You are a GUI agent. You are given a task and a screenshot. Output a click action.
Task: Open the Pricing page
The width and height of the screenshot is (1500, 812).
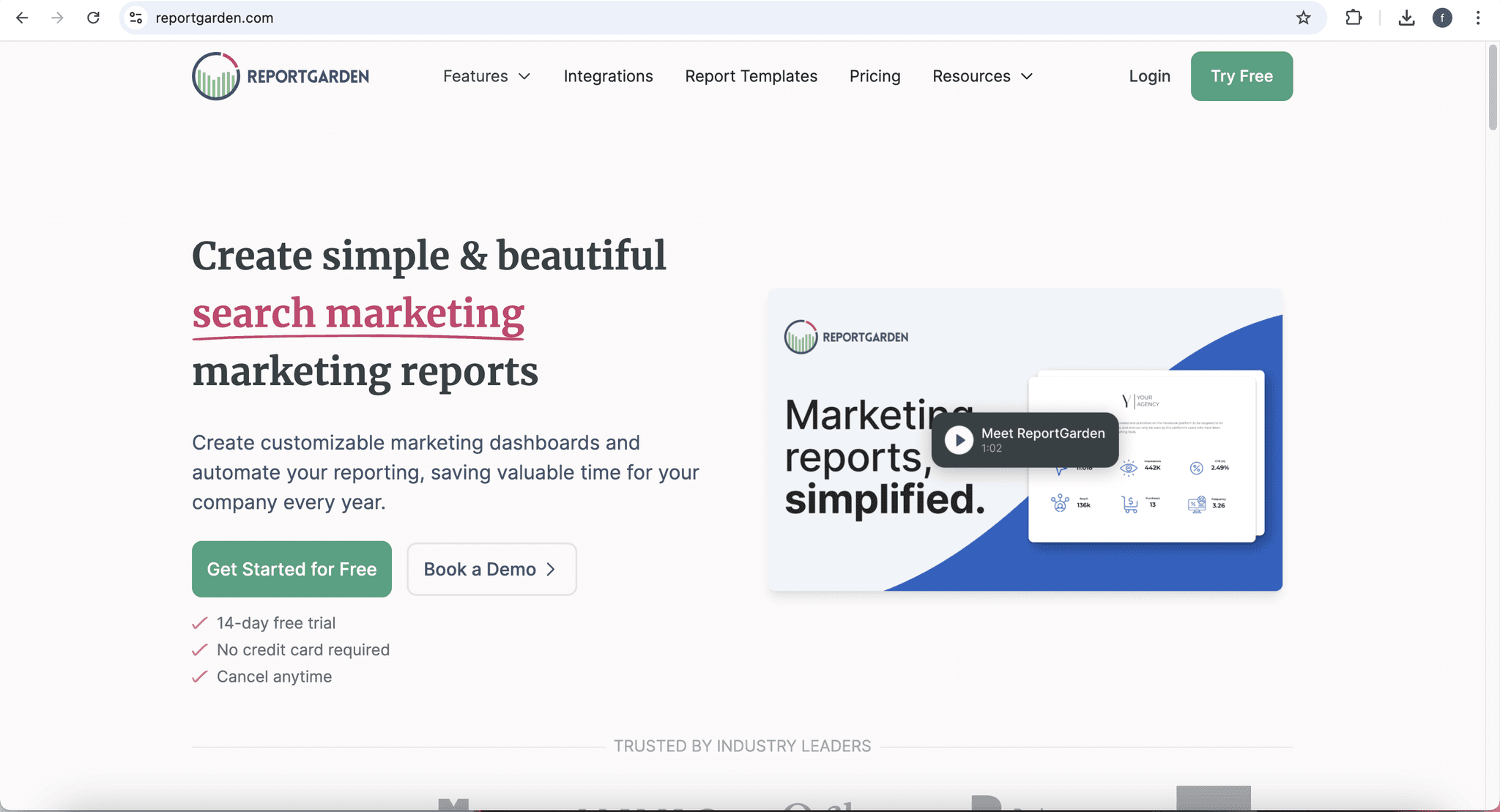[875, 76]
